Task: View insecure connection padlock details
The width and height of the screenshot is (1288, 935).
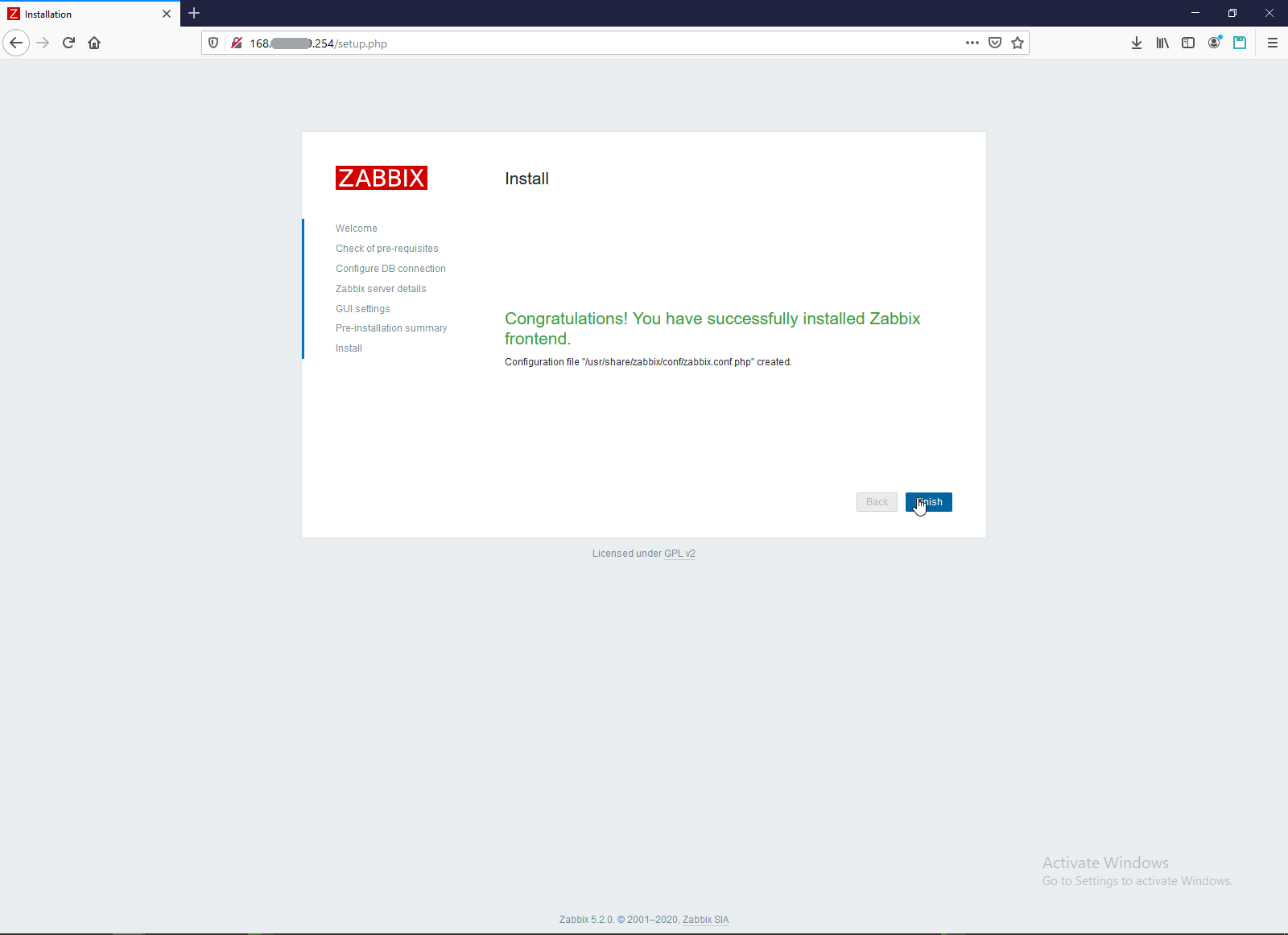Action: 236,43
